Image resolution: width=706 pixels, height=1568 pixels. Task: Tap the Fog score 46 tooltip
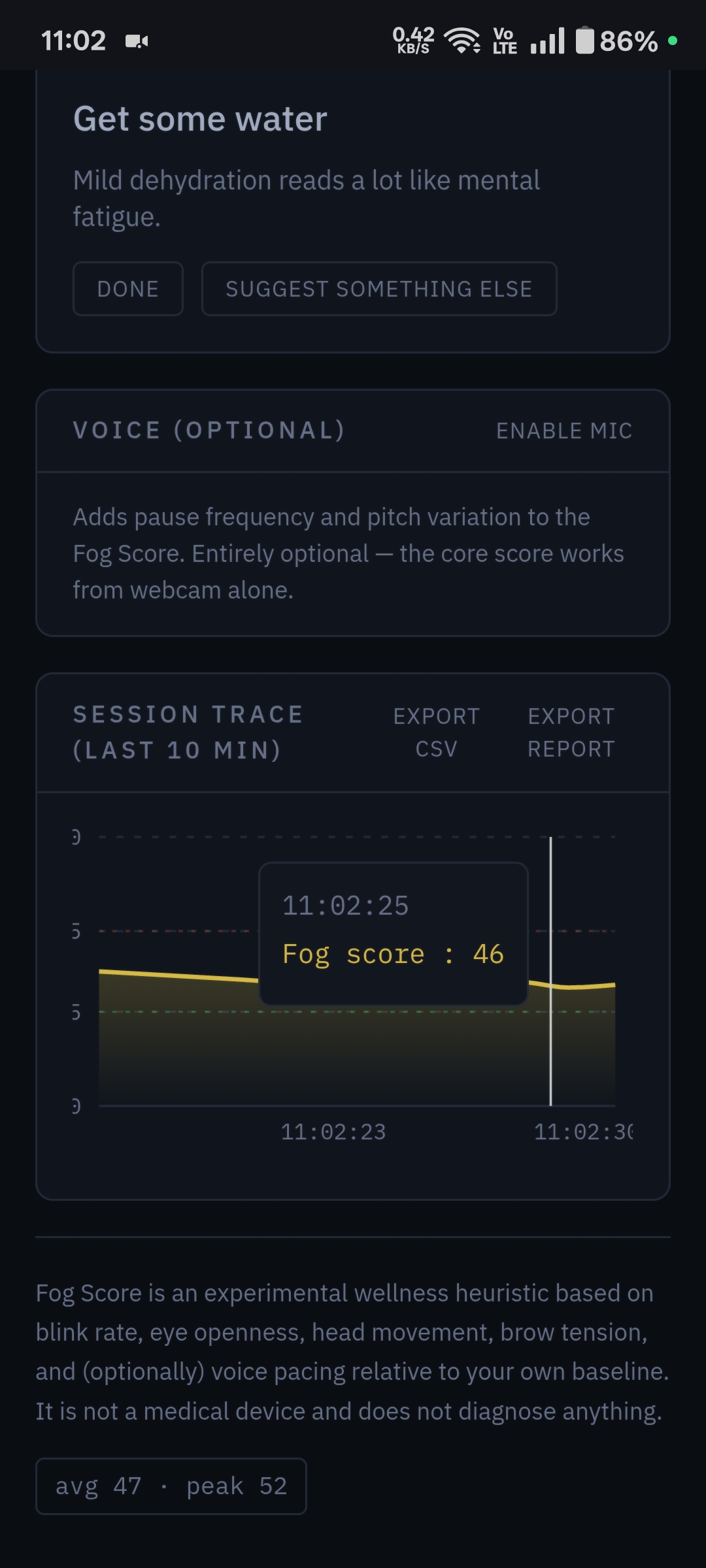click(x=394, y=934)
